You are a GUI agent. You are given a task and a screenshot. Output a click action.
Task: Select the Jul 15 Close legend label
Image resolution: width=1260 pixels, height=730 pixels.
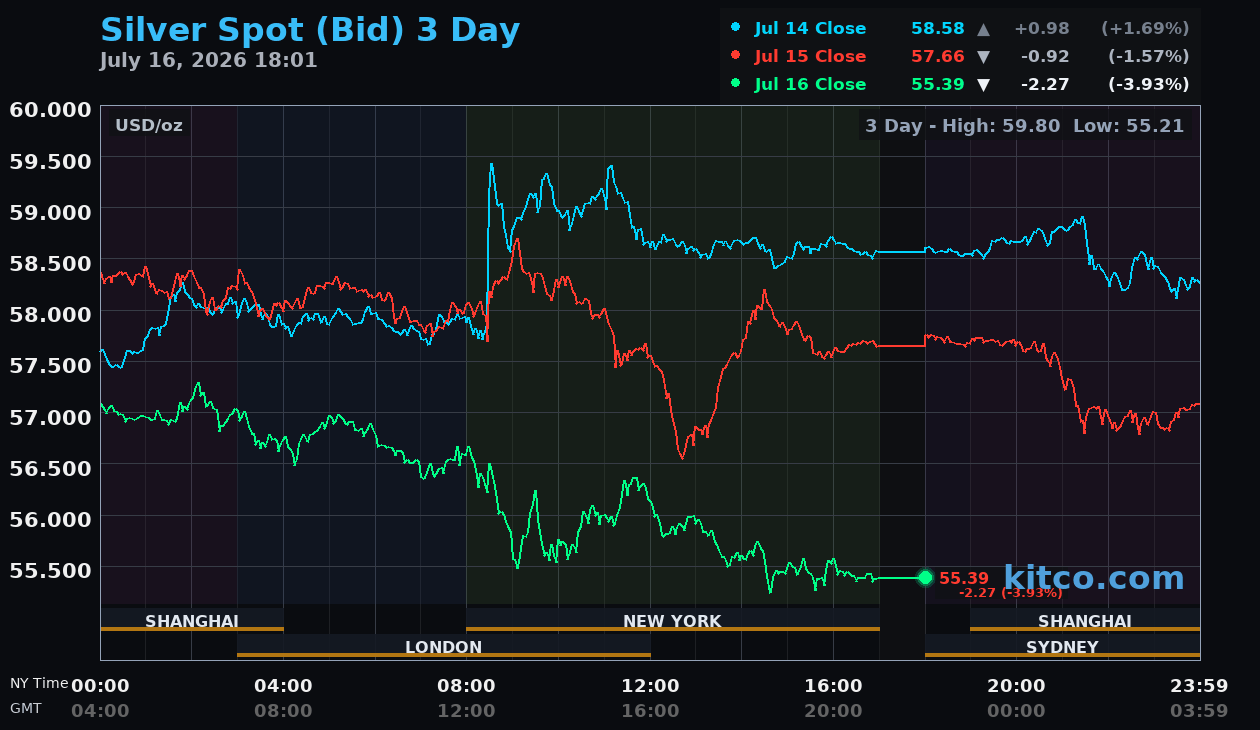coord(811,57)
